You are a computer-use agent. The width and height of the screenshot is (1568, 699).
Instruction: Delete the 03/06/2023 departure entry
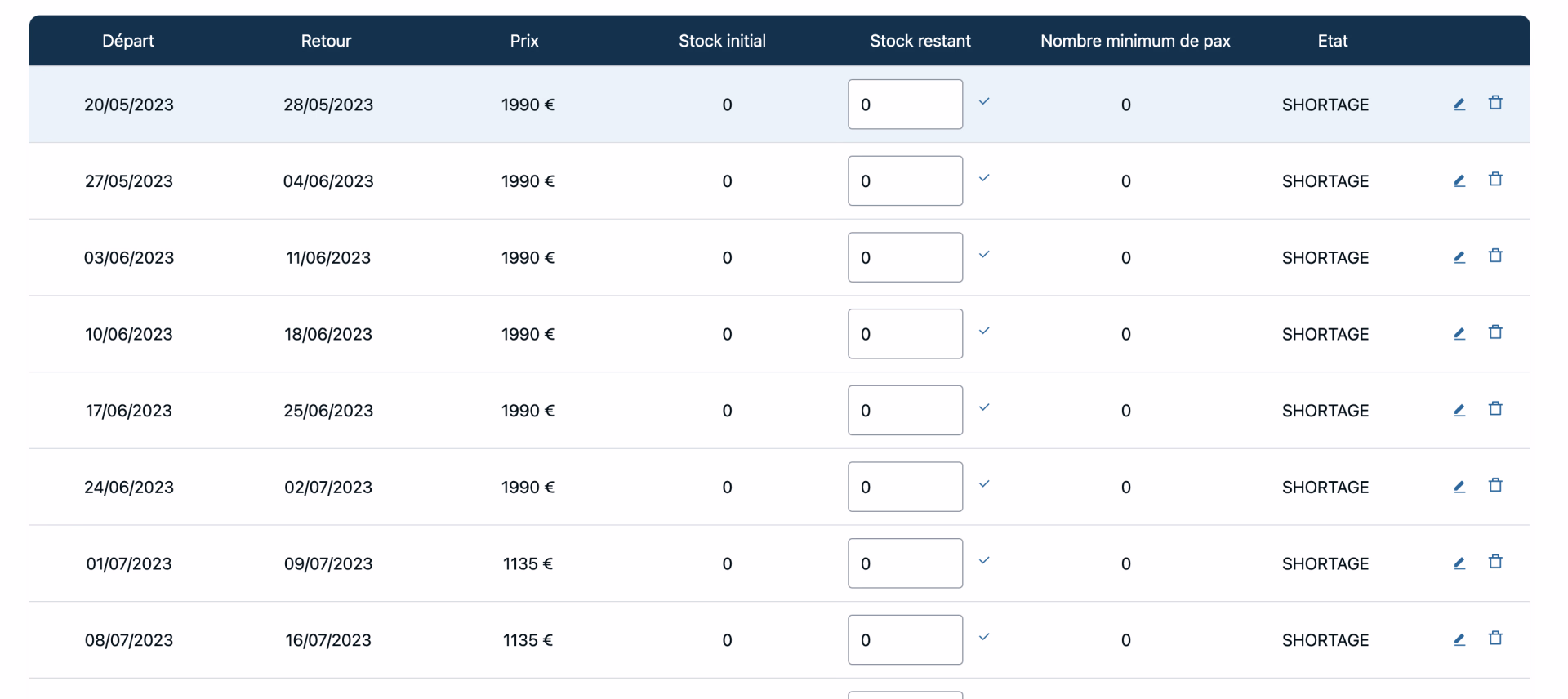tap(1495, 256)
